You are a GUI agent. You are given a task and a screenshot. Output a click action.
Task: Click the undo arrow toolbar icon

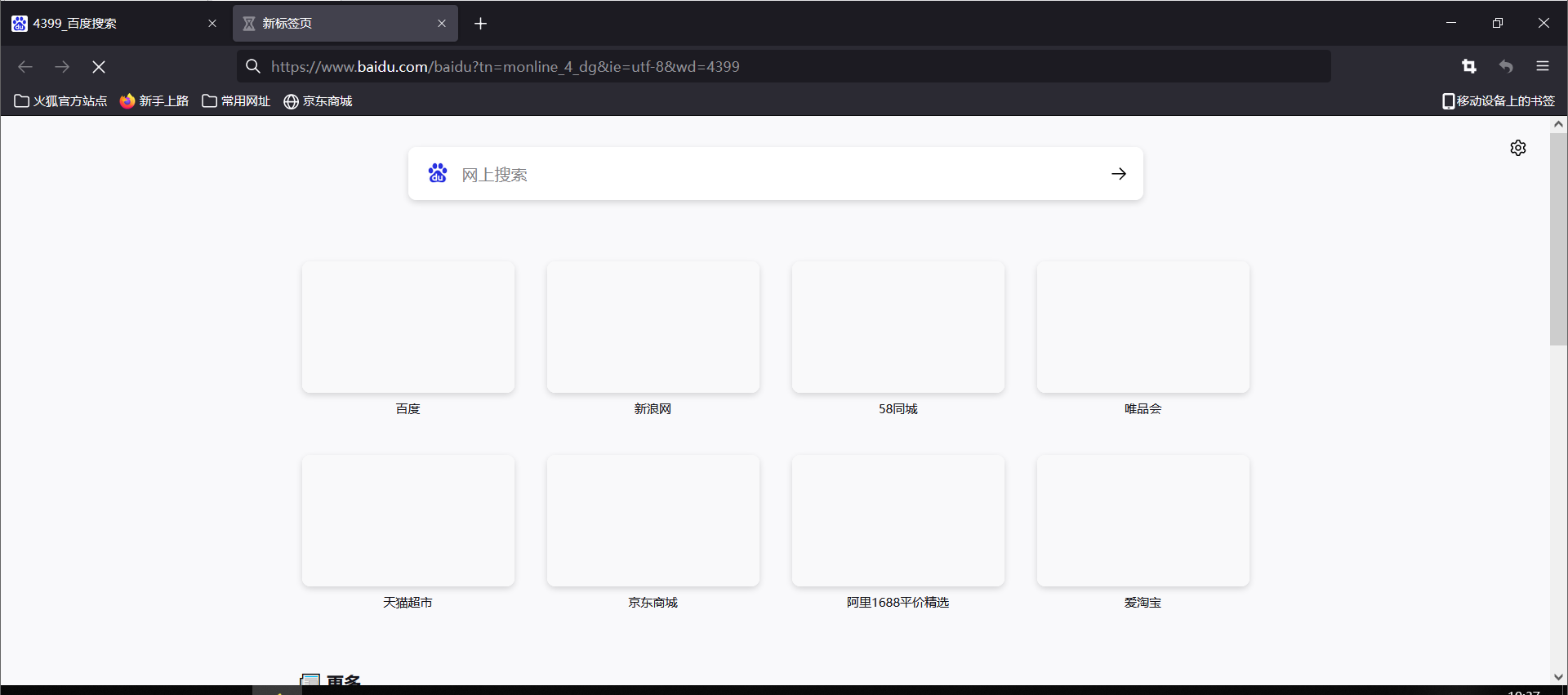pos(1506,66)
